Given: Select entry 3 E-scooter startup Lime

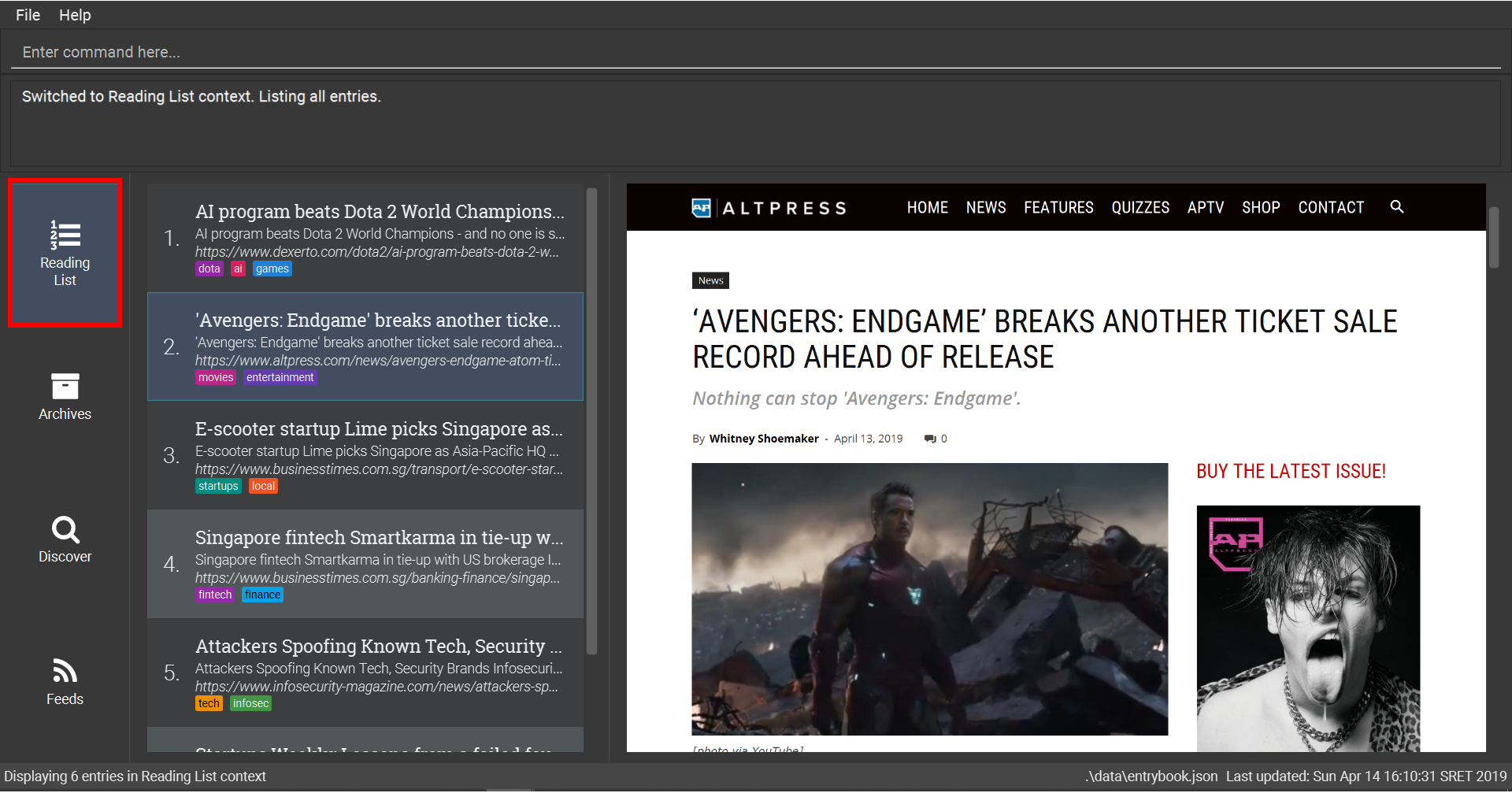Looking at the screenshot, I should point(365,455).
